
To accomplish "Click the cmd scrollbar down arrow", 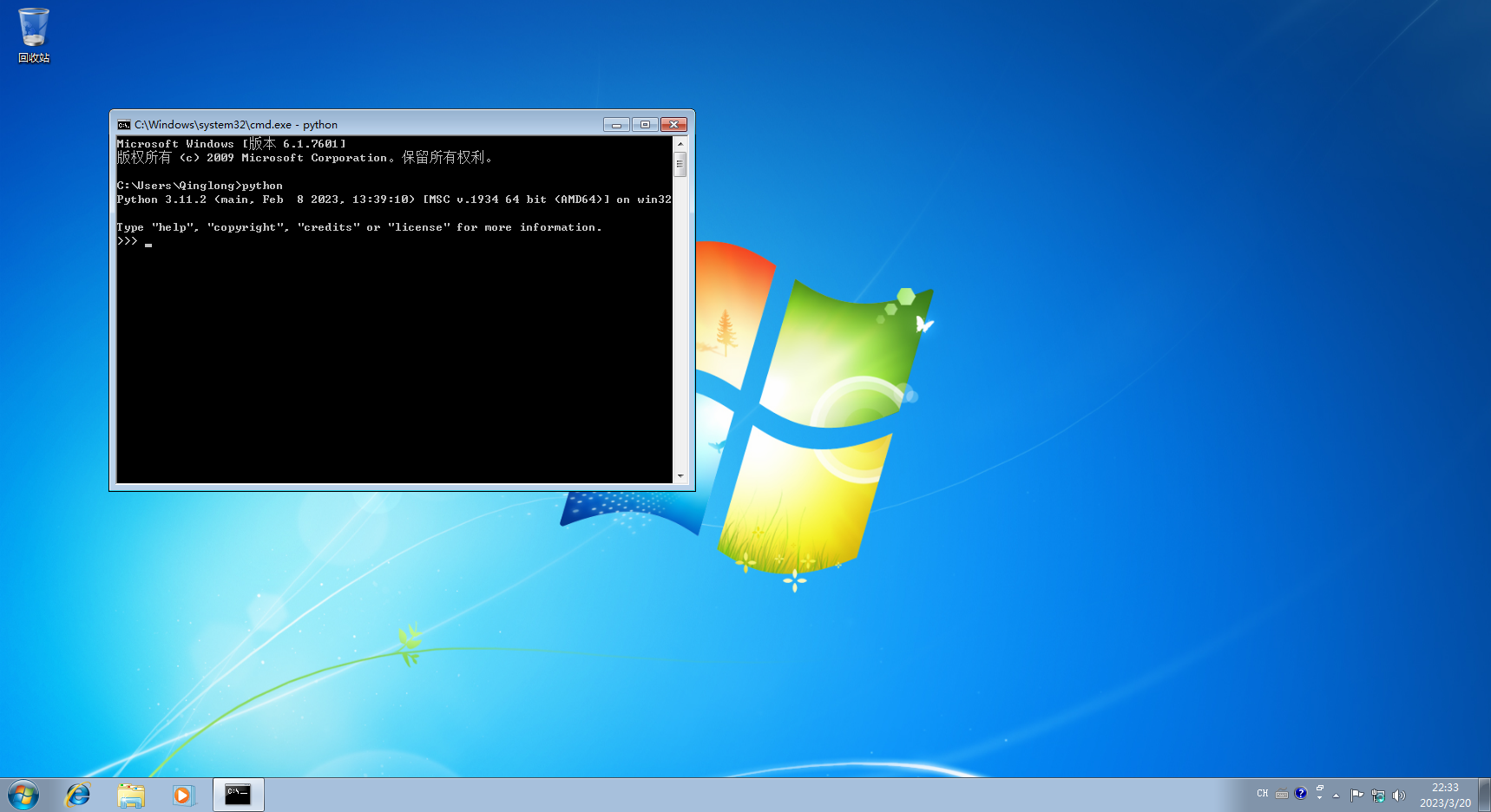I will 680,475.
